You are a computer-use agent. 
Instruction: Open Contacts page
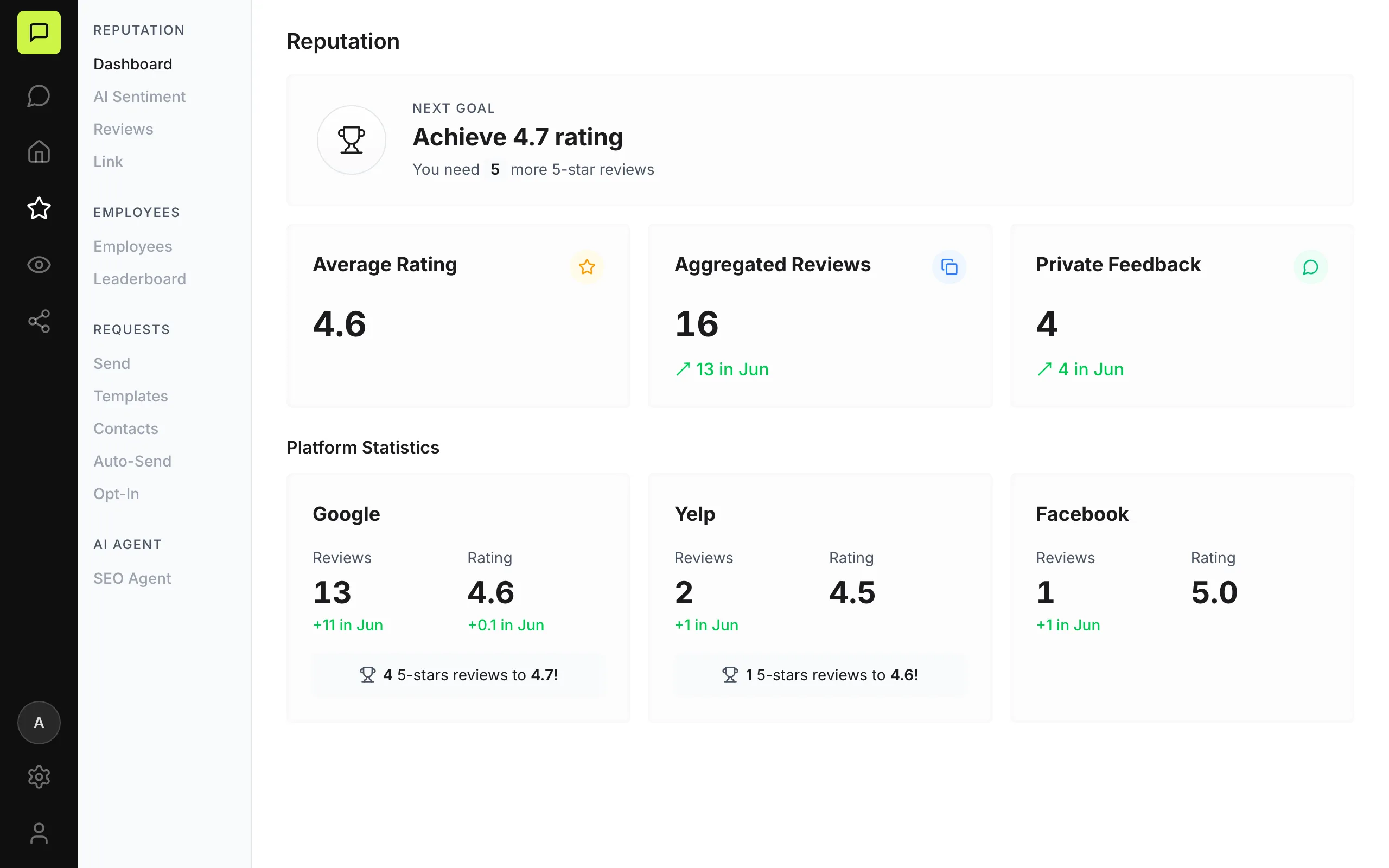126,429
